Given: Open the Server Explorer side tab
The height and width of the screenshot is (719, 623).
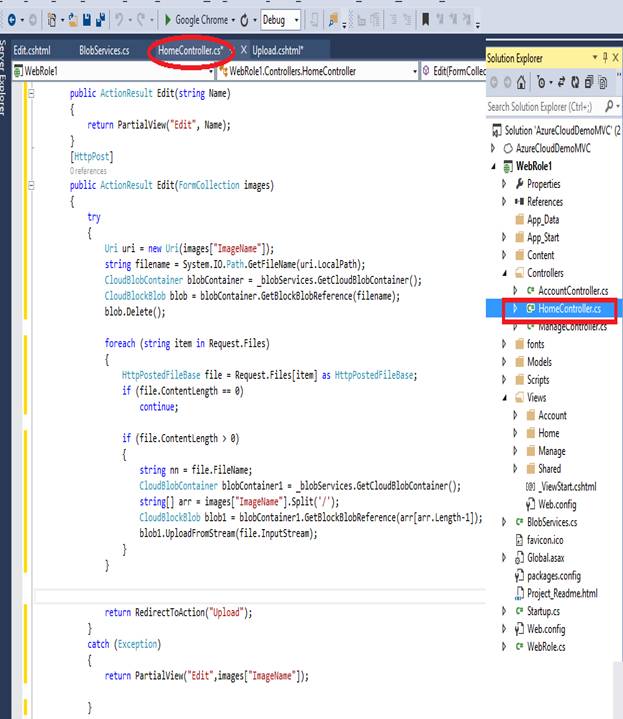Looking at the screenshot, I should click(x=3, y=77).
